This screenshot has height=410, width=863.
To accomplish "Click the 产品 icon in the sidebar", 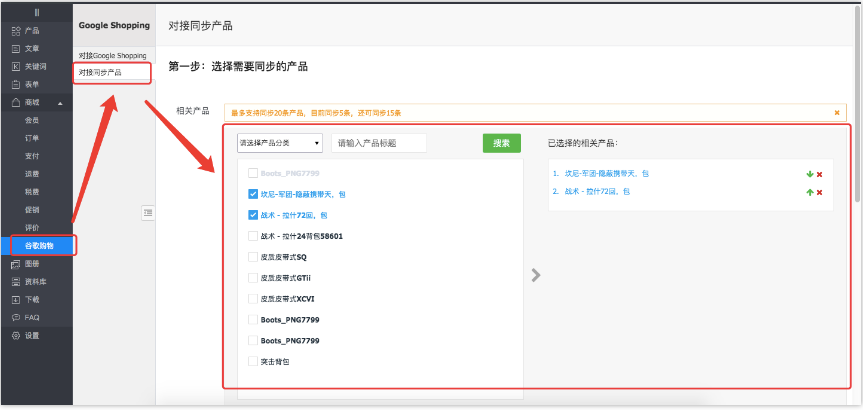I will pyautogui.click(x=15, y=31).
